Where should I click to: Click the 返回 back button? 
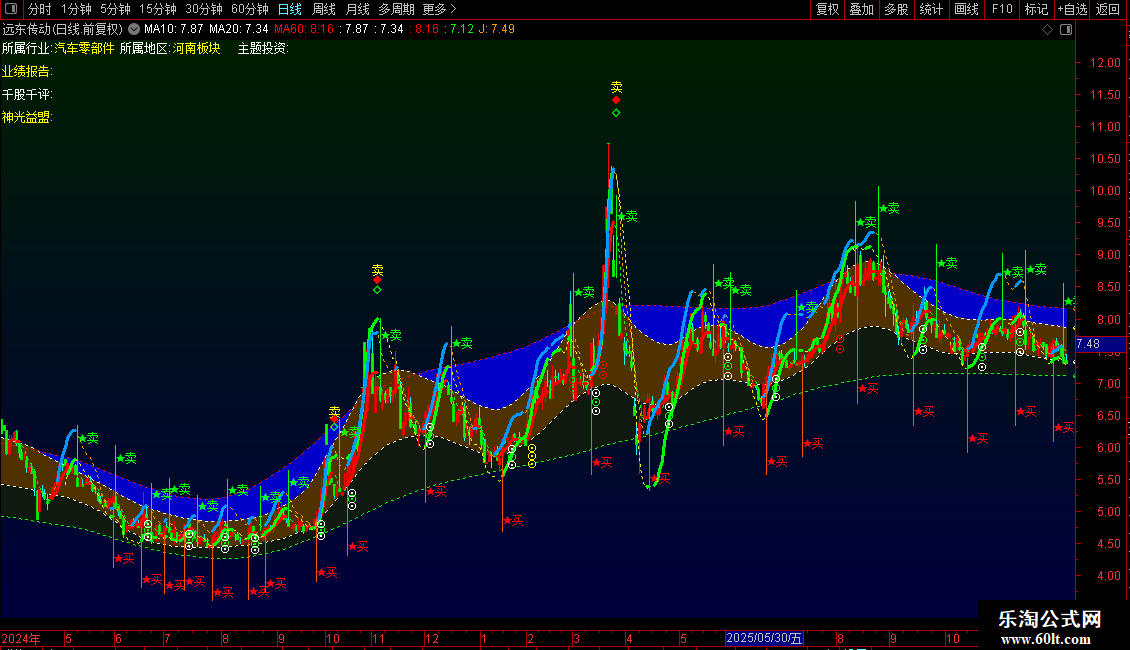(1108, 9)
